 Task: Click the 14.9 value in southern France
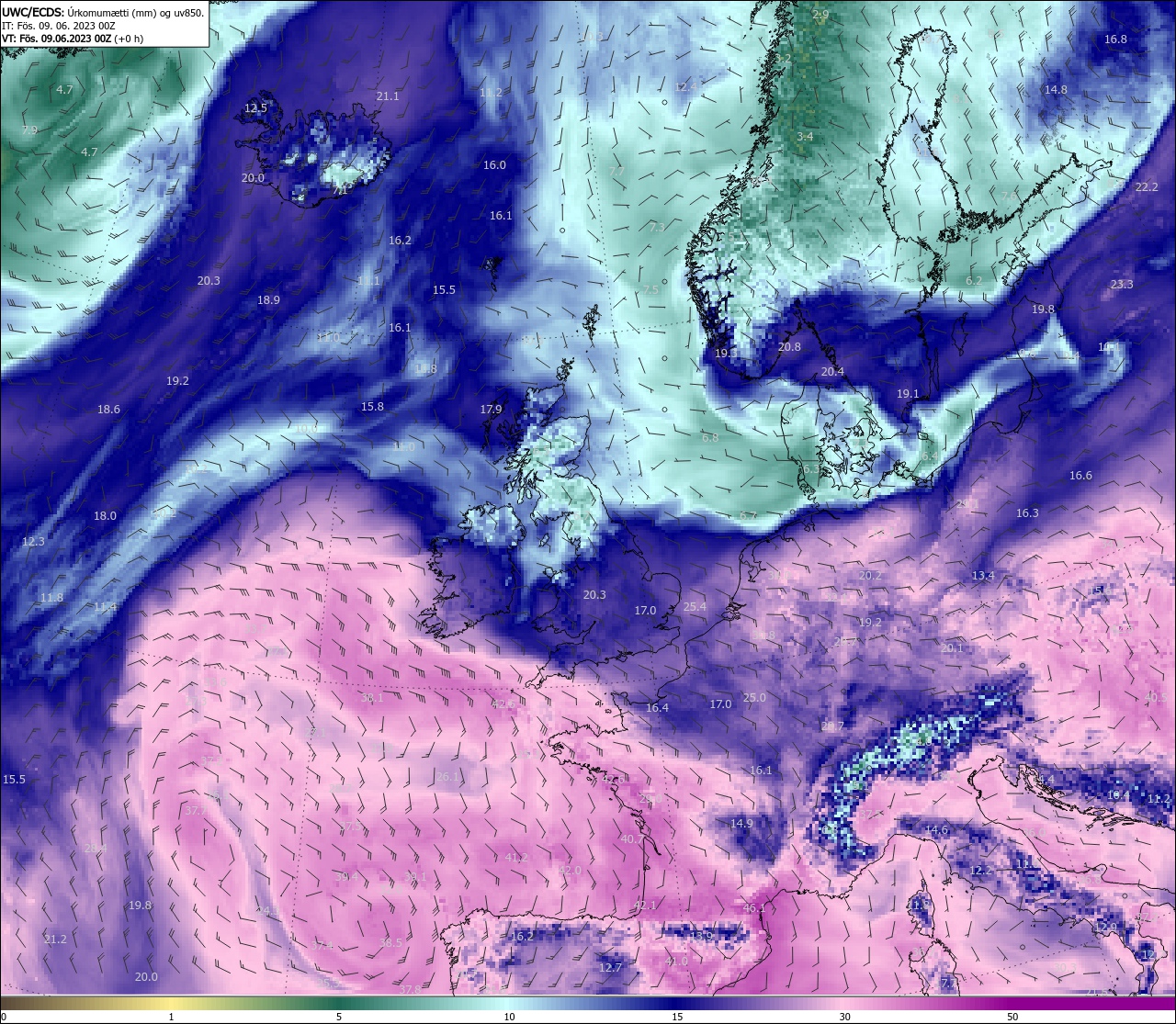point(741,824)
